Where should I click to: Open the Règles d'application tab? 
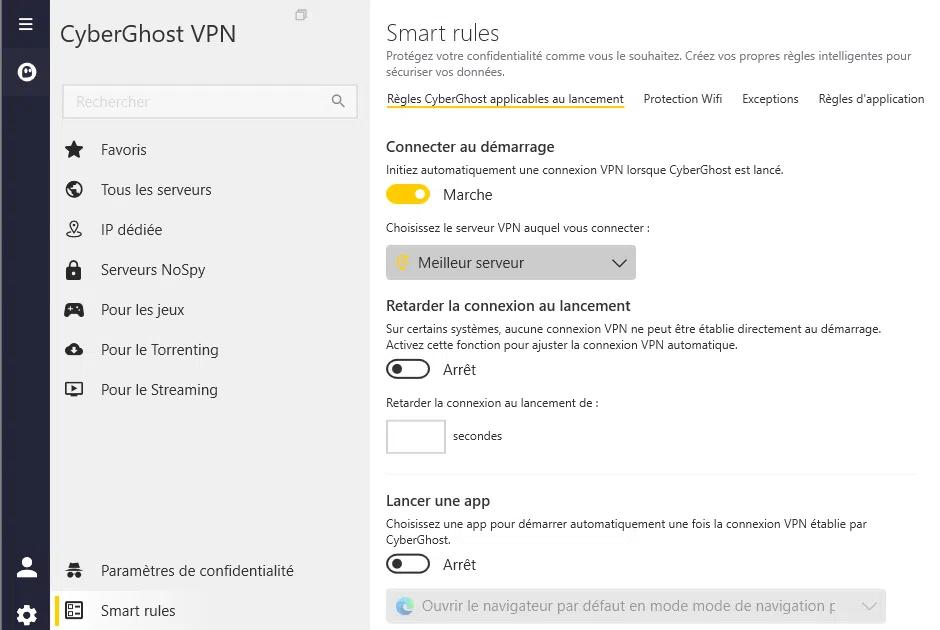point(871,99)
